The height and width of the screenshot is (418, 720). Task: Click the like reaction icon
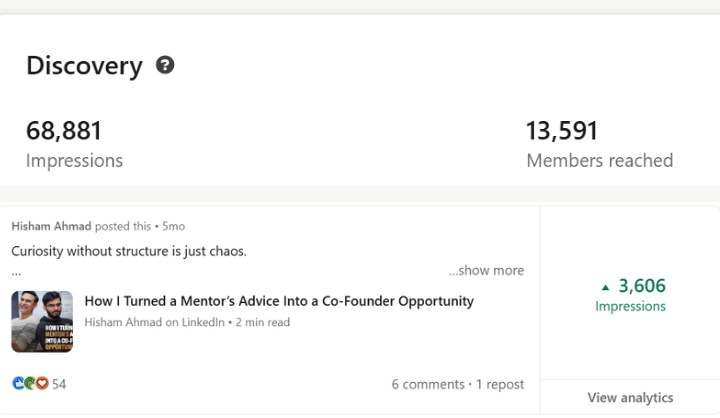point(18,383)
